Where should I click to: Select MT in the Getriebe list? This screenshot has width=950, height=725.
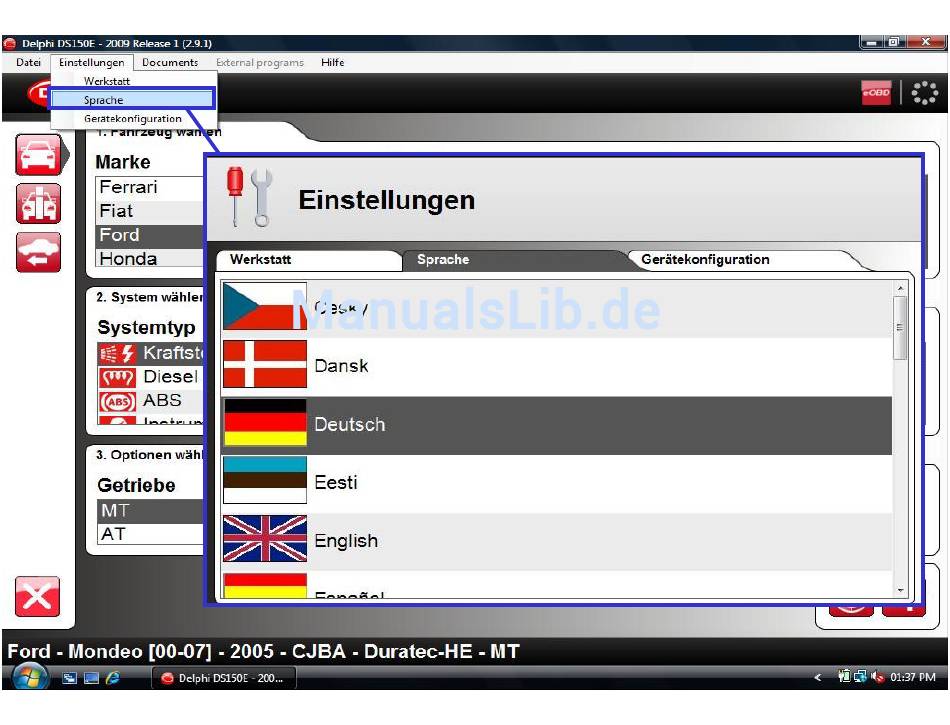150,511
